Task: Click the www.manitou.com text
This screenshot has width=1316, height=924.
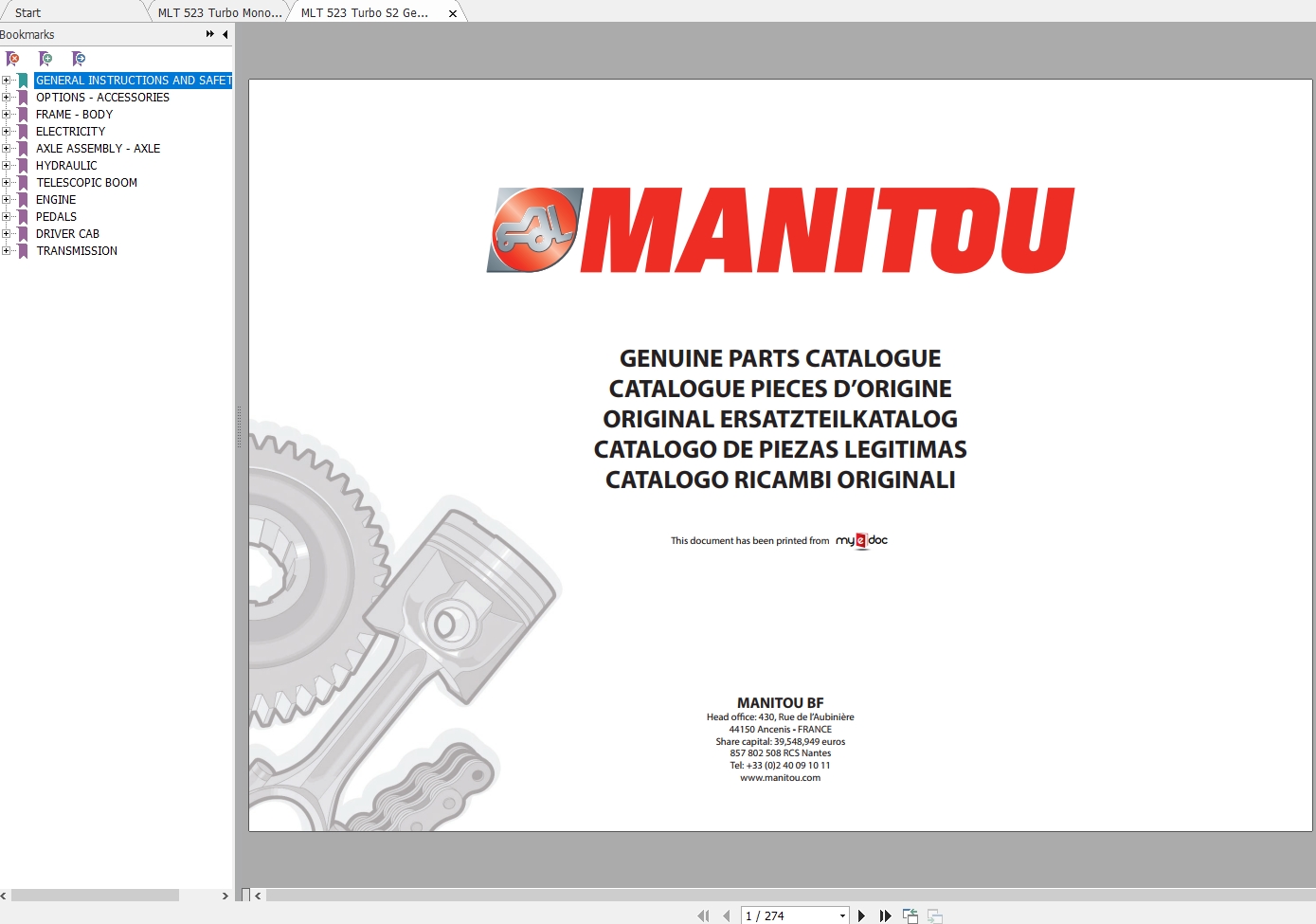Action: (x=781, y=778)
